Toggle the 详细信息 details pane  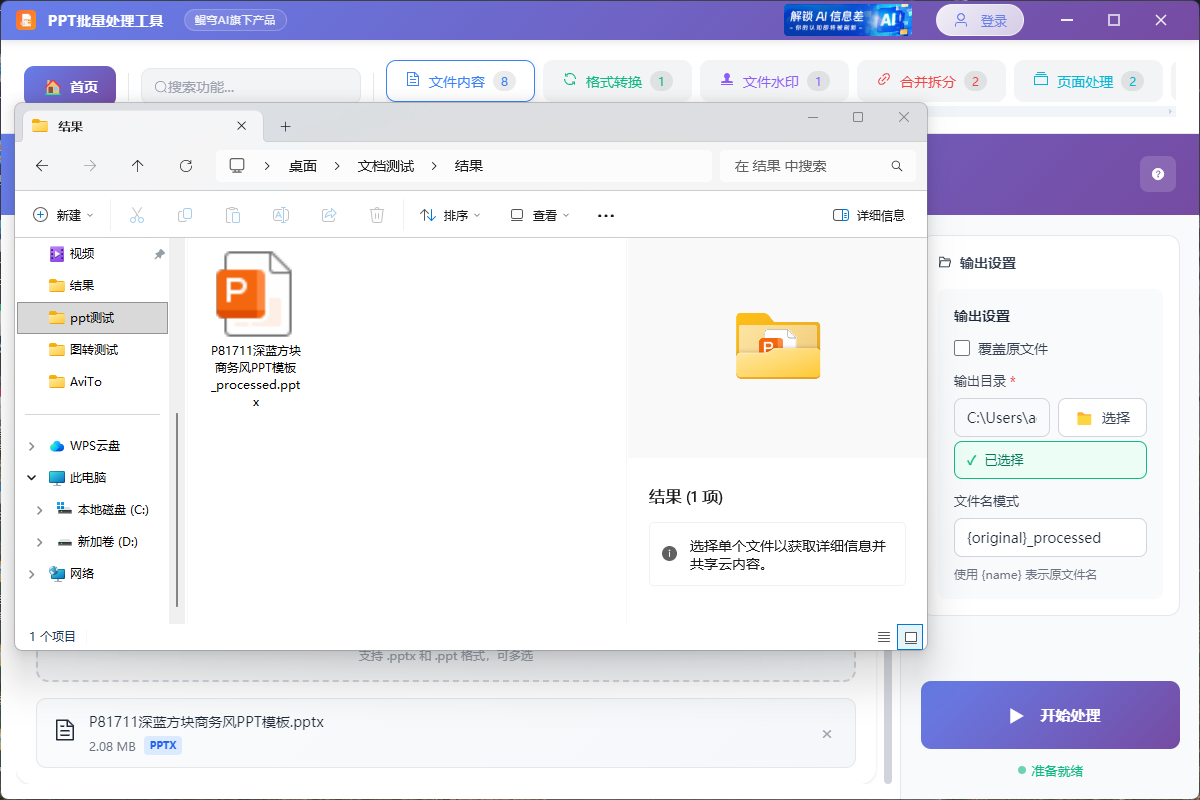869,214
